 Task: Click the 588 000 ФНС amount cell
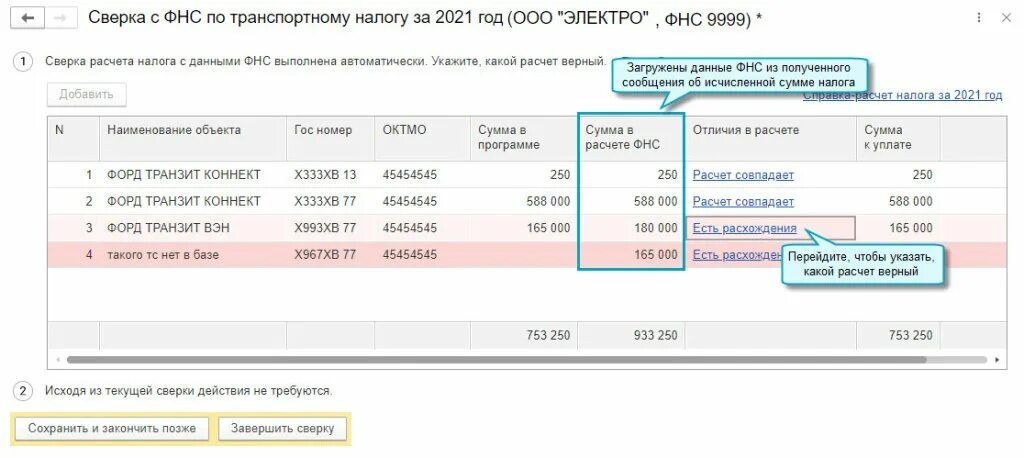[x=632, y=202]
